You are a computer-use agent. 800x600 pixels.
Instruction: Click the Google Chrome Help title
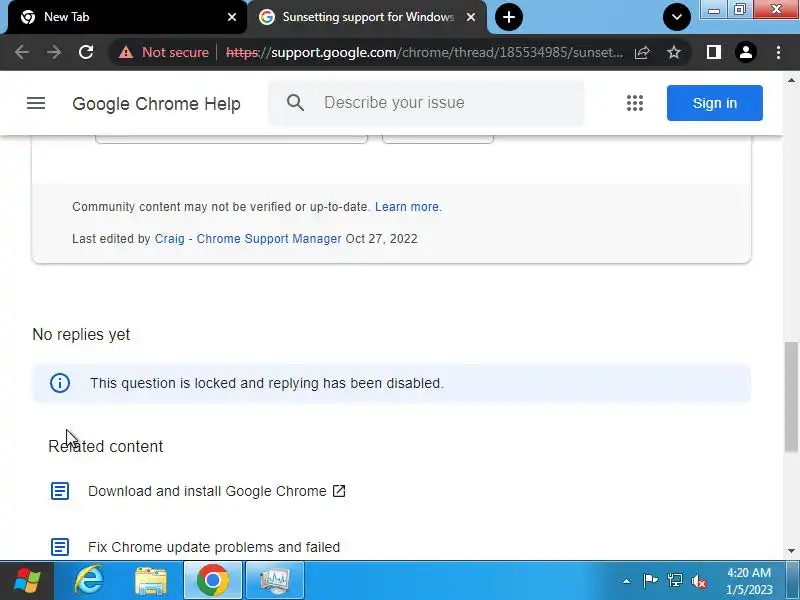[x=156, y=104]
